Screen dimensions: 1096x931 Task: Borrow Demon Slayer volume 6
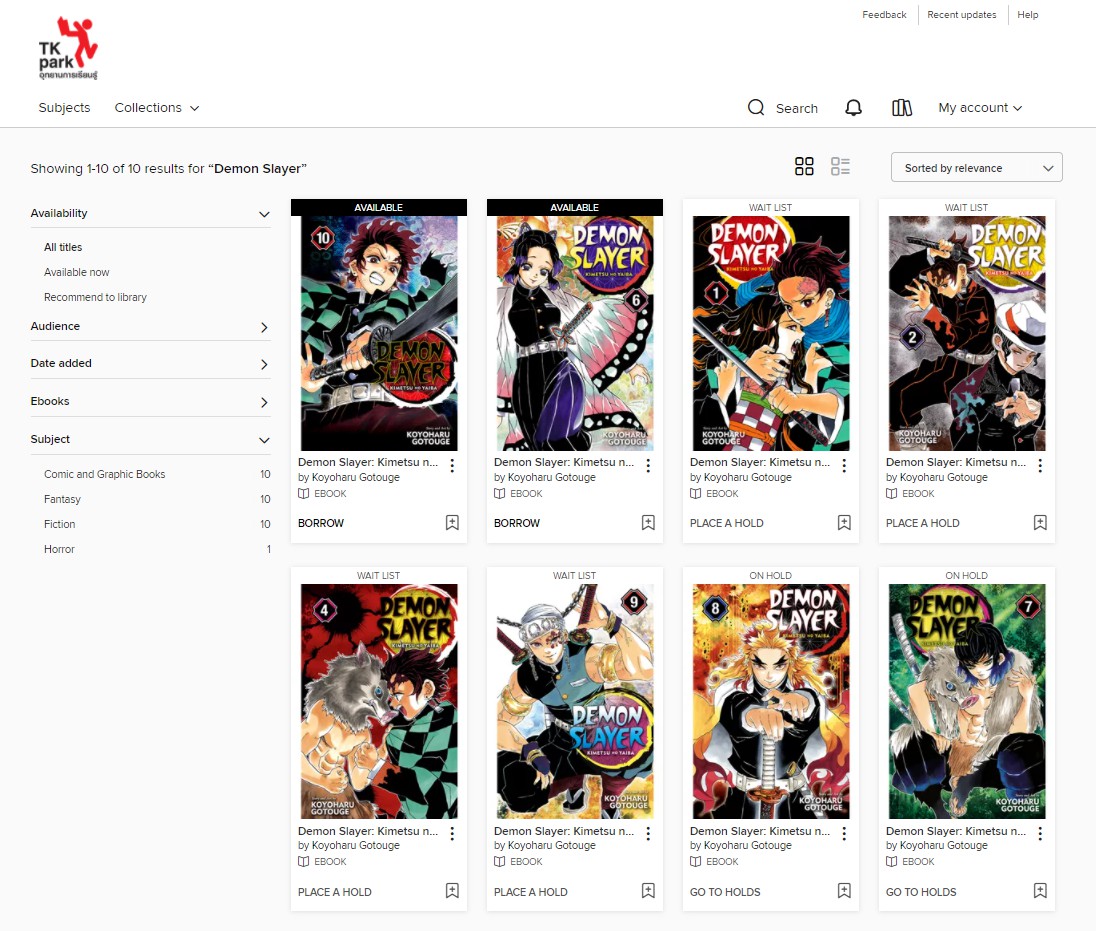click(517, 524)
